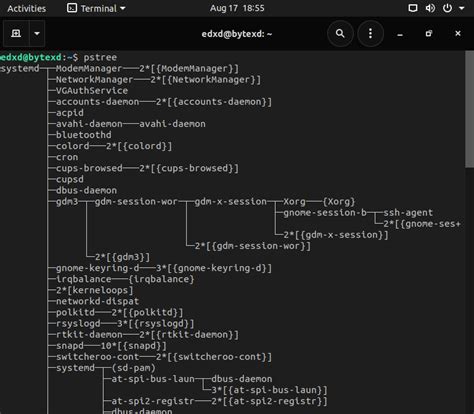Minimize the terminal window
This screenshot has height=414, width=474.
point(400,34)
